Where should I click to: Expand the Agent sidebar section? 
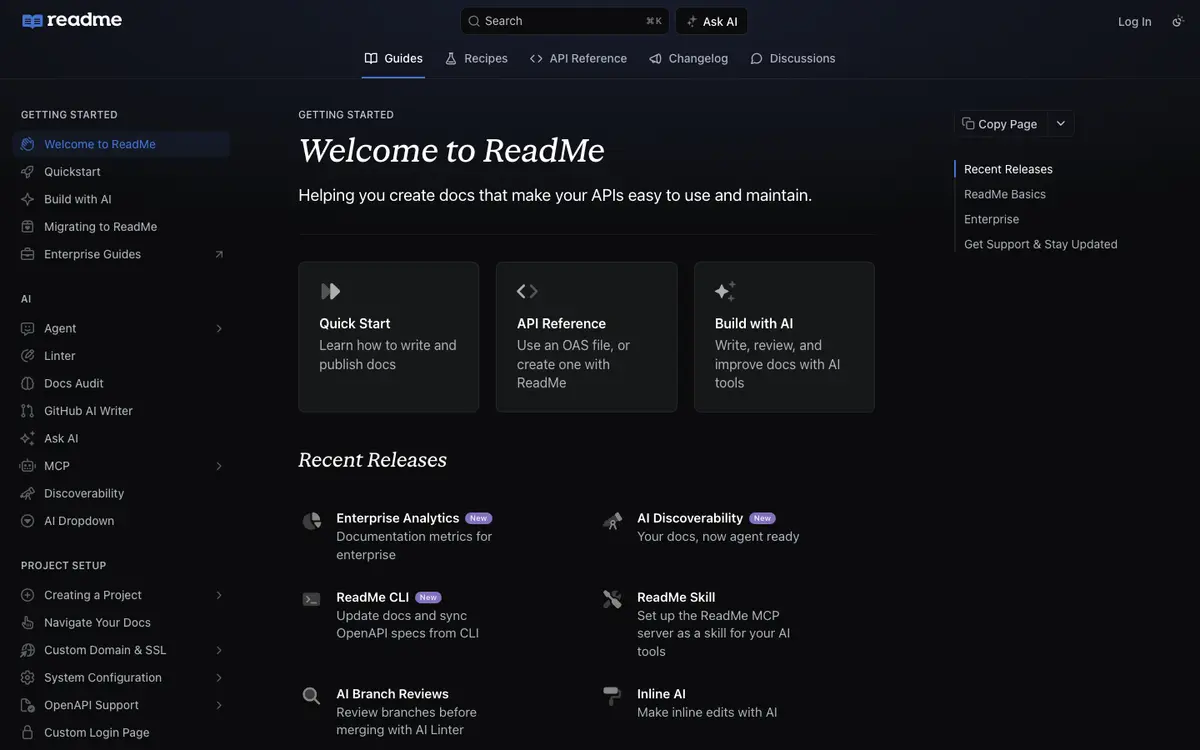coord(219,328)
